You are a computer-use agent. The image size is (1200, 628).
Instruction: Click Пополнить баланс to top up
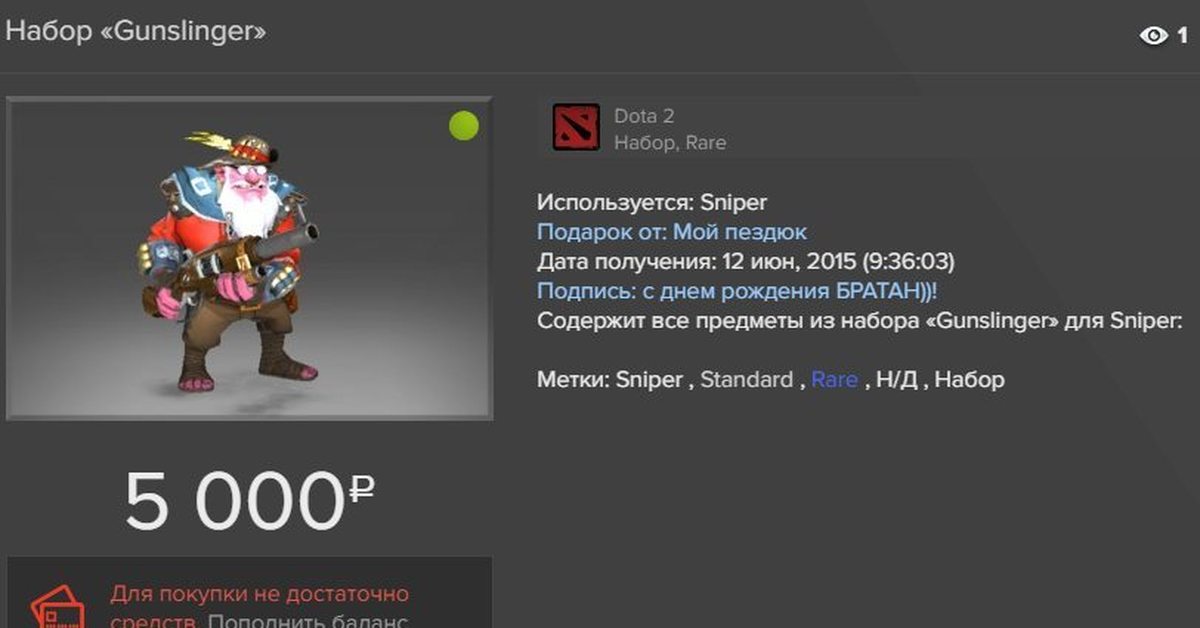[309, 622]
